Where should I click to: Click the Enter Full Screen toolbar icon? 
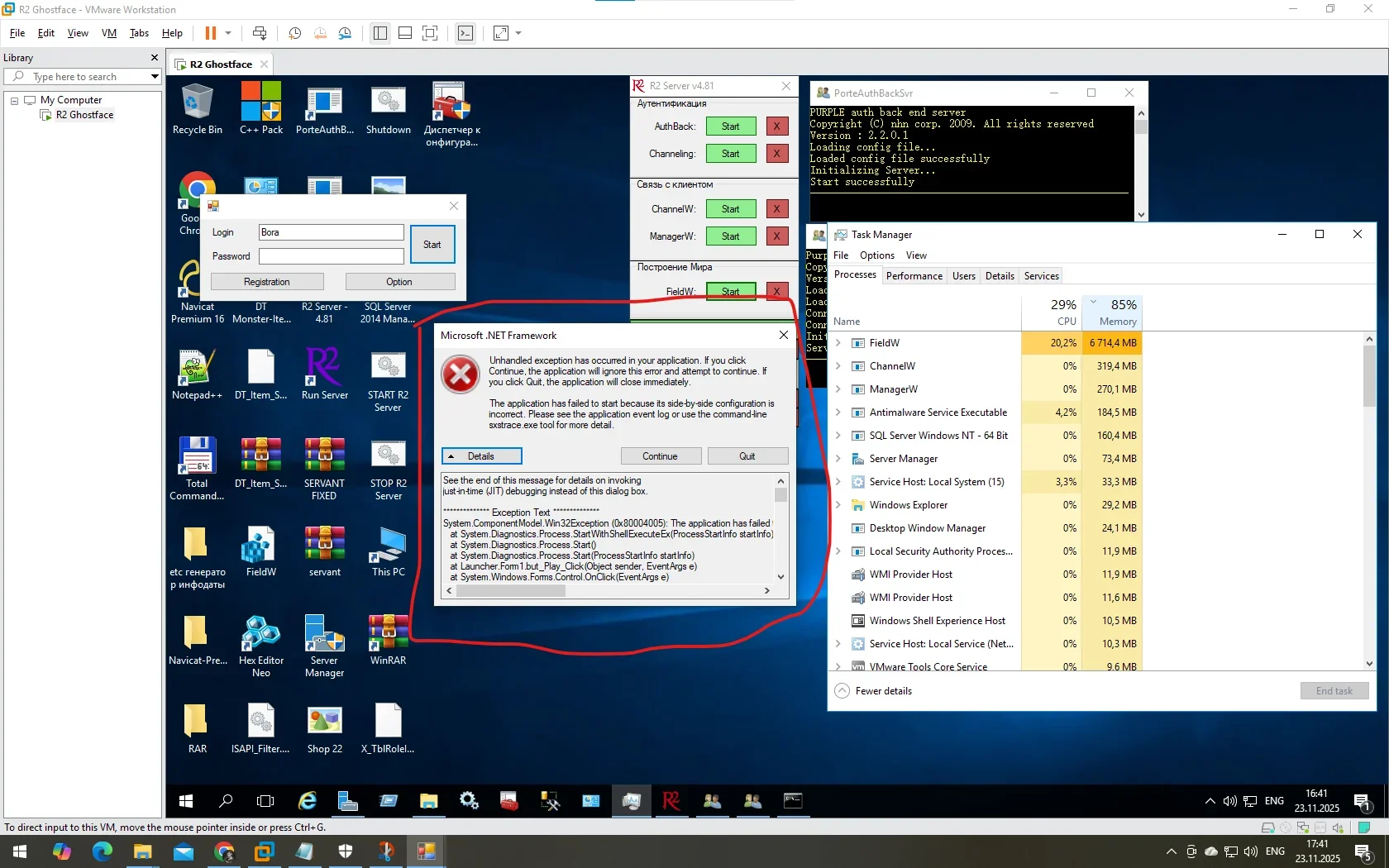pyautogui.click(x=430, y=33)
